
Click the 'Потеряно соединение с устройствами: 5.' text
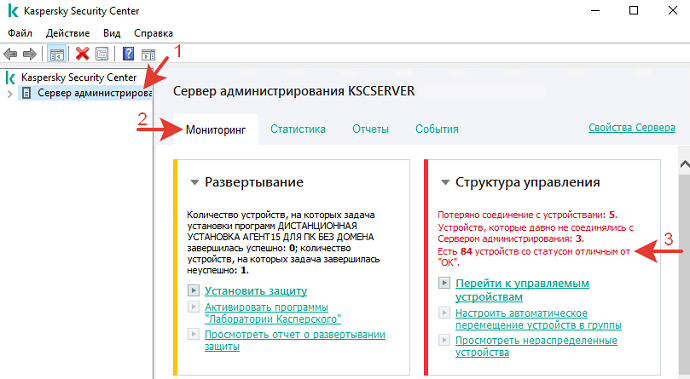tap(527, 215)
